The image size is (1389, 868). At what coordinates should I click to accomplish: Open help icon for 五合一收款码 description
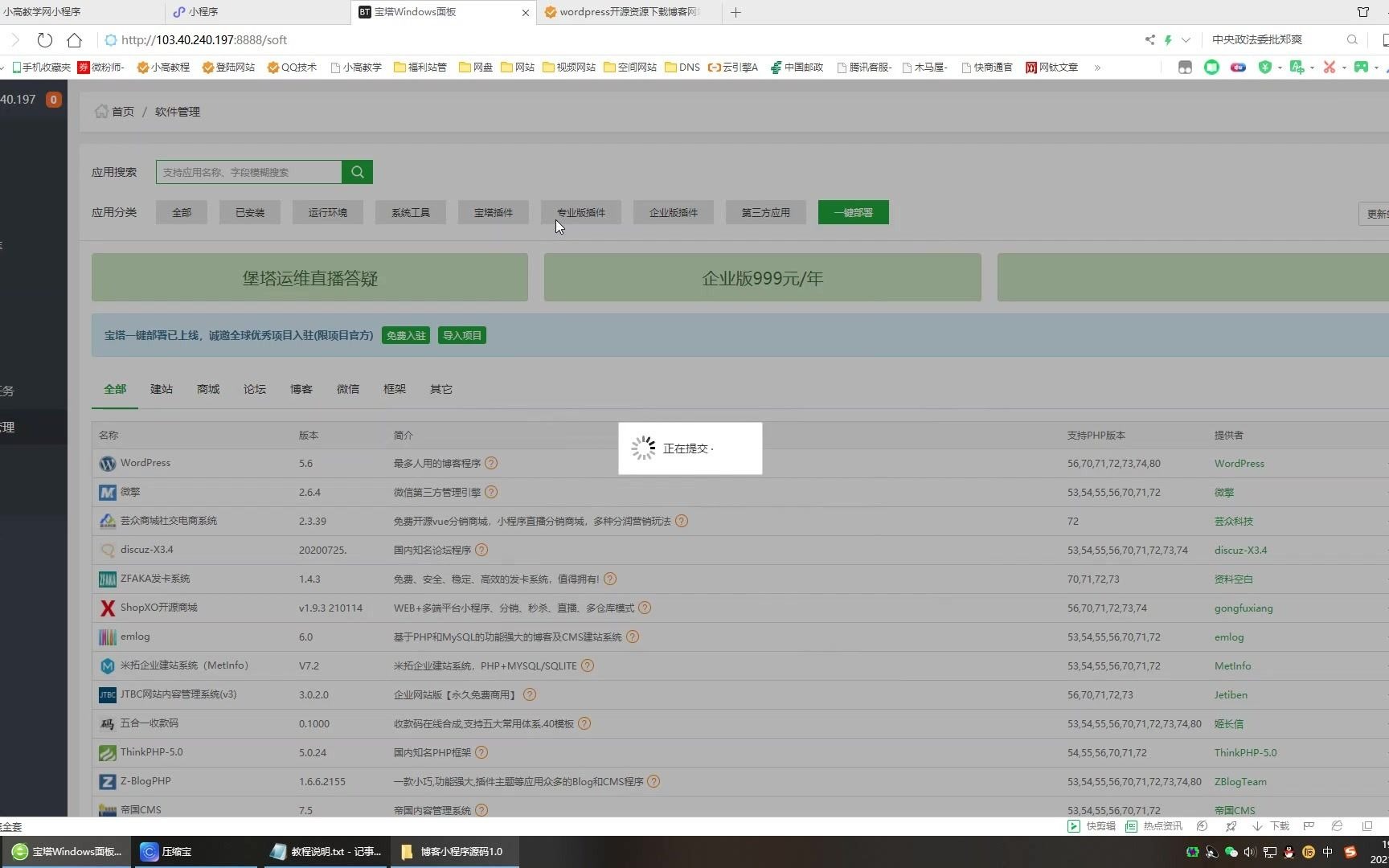click(x=584, y=723)
